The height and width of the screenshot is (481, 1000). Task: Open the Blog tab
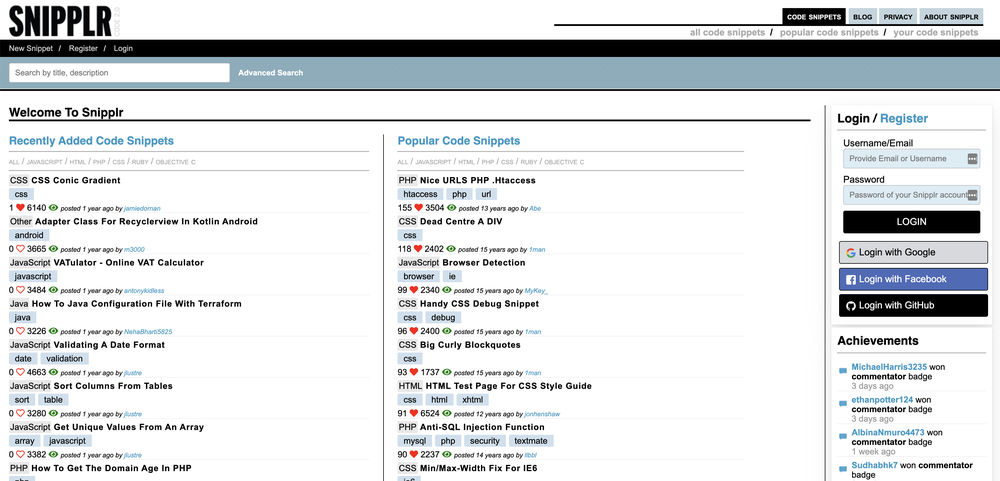pos(862,17)
